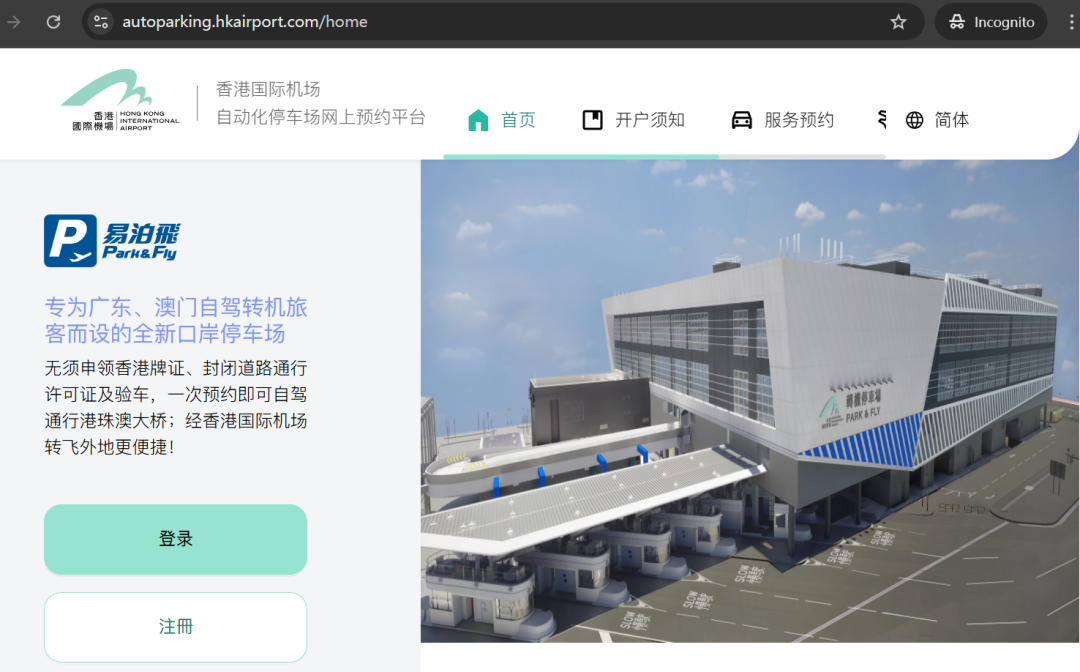Click the text 自动化停车场网上预约平台
Screen dimensions: 1080x672
pos(321,117)
